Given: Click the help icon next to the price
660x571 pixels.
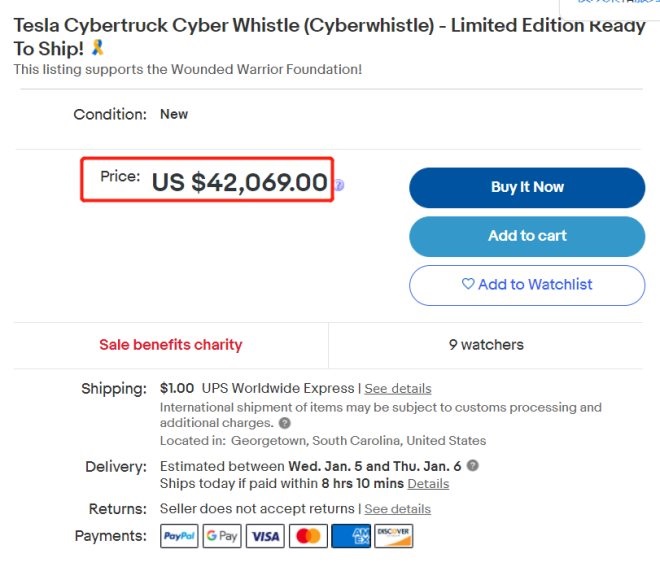Looking at the screenshot, I should 340,185.
